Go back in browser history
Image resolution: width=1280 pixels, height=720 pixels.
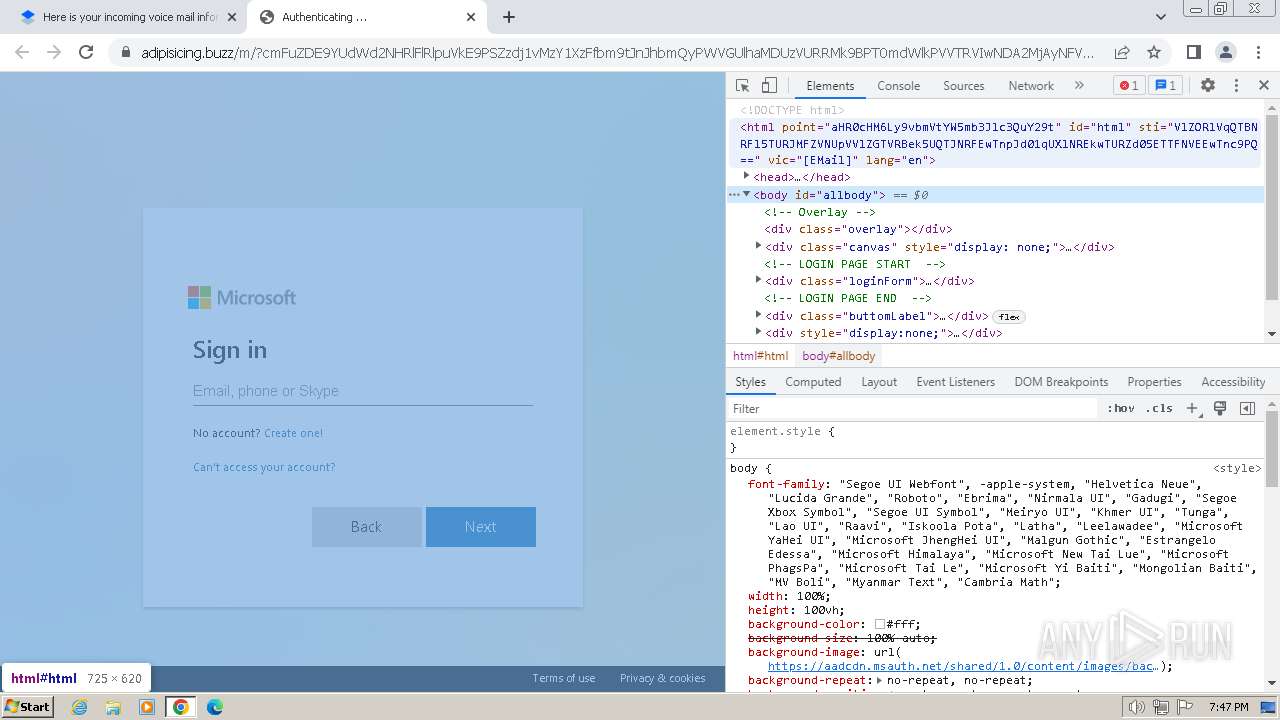[22, 52]
